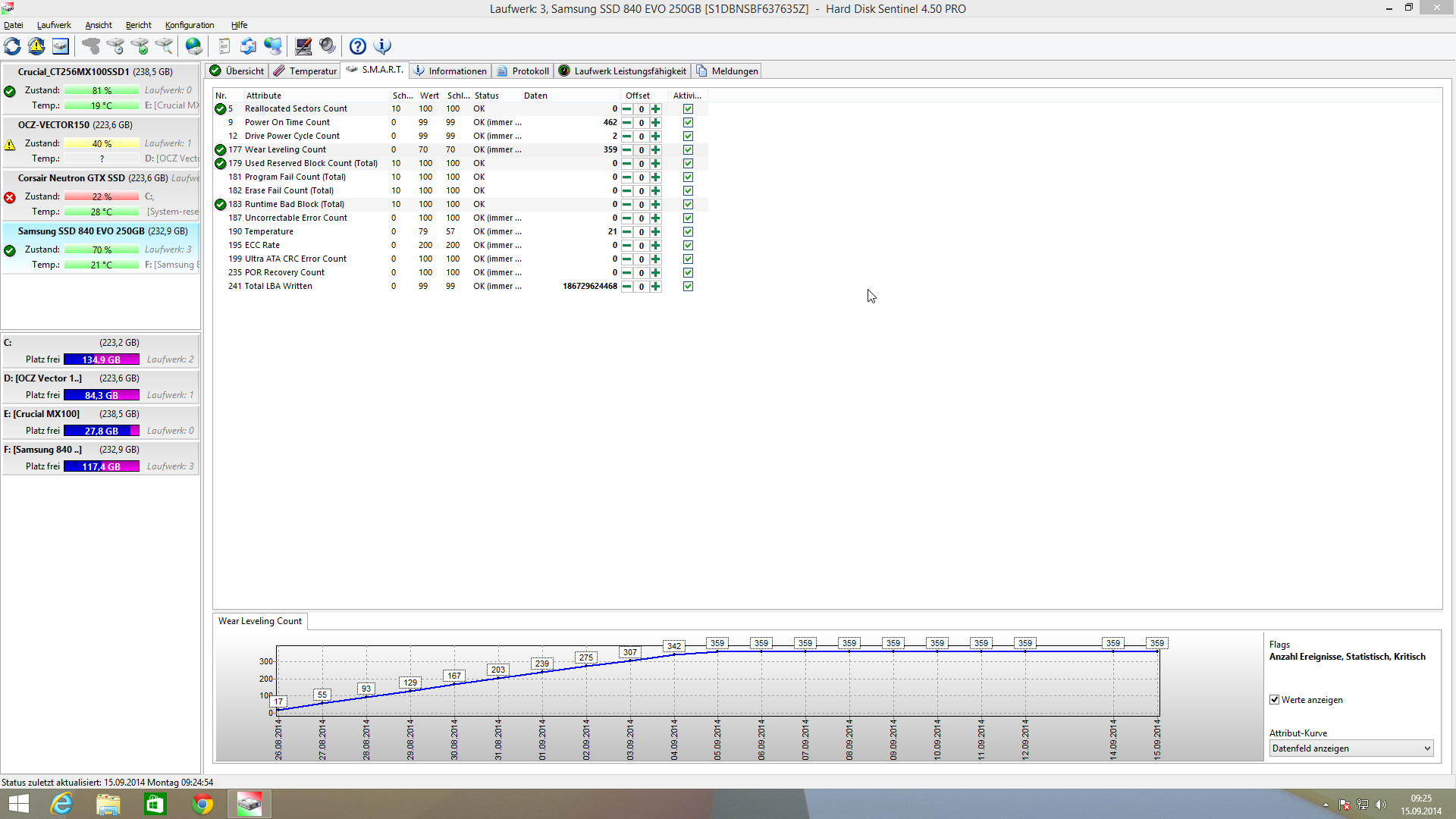1456x819 pixels.
Task: Increase offset for Total LBA Written
Action: tap(656, 287)
